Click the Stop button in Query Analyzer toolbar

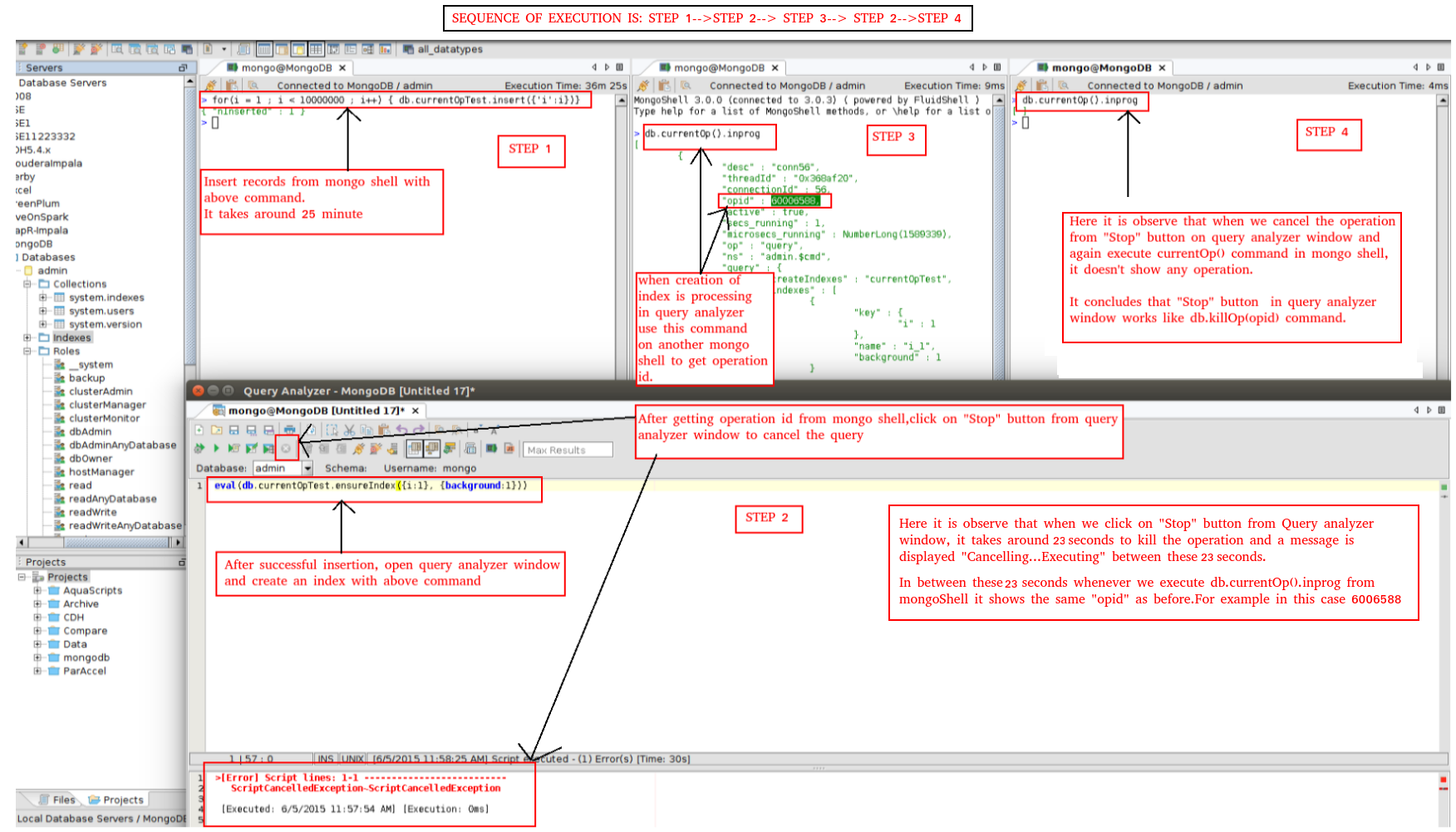pyautogui.click(x=286, y=448)
